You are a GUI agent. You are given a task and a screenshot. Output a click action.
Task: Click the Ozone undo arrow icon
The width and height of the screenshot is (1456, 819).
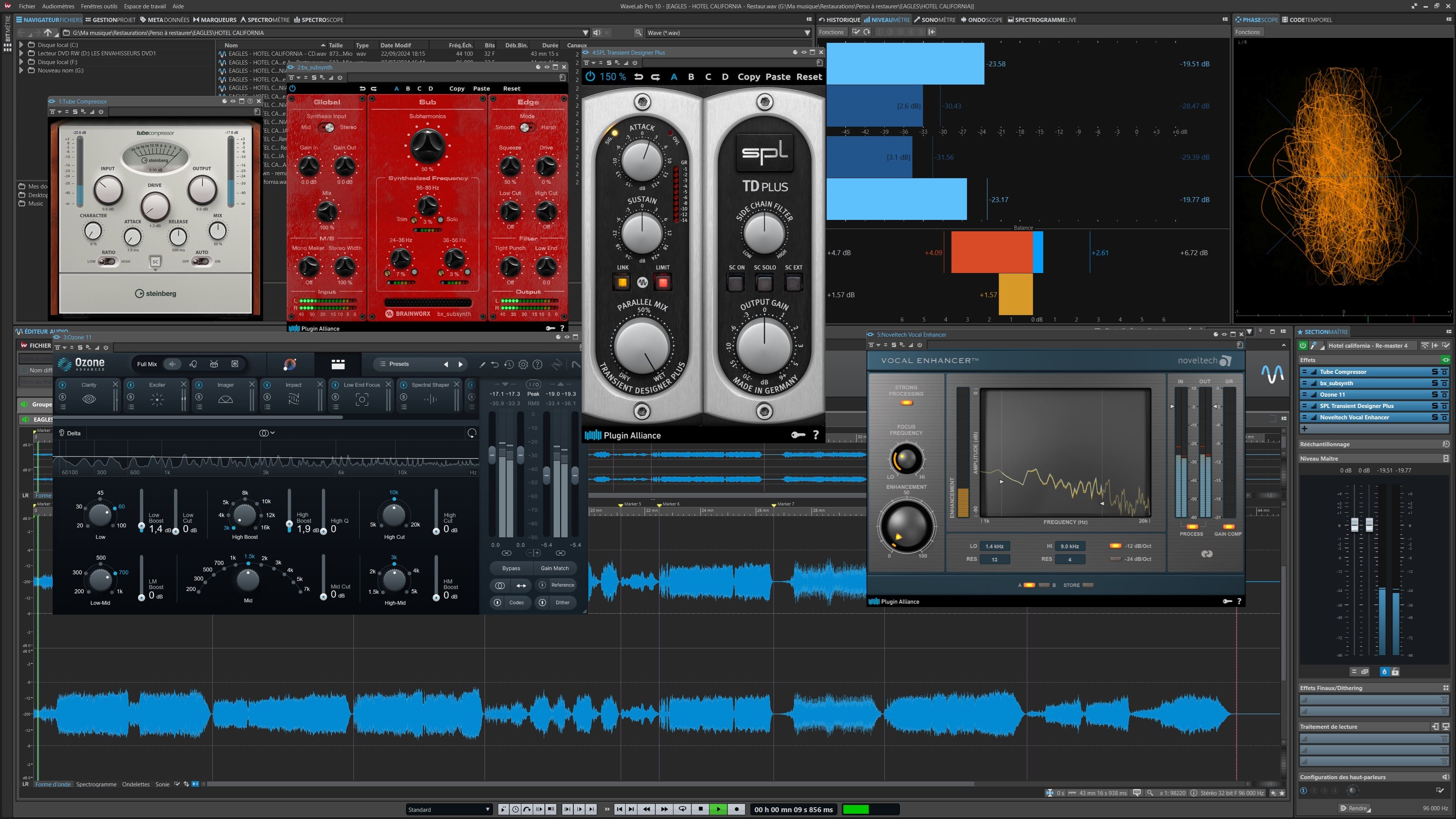[494, 364]
